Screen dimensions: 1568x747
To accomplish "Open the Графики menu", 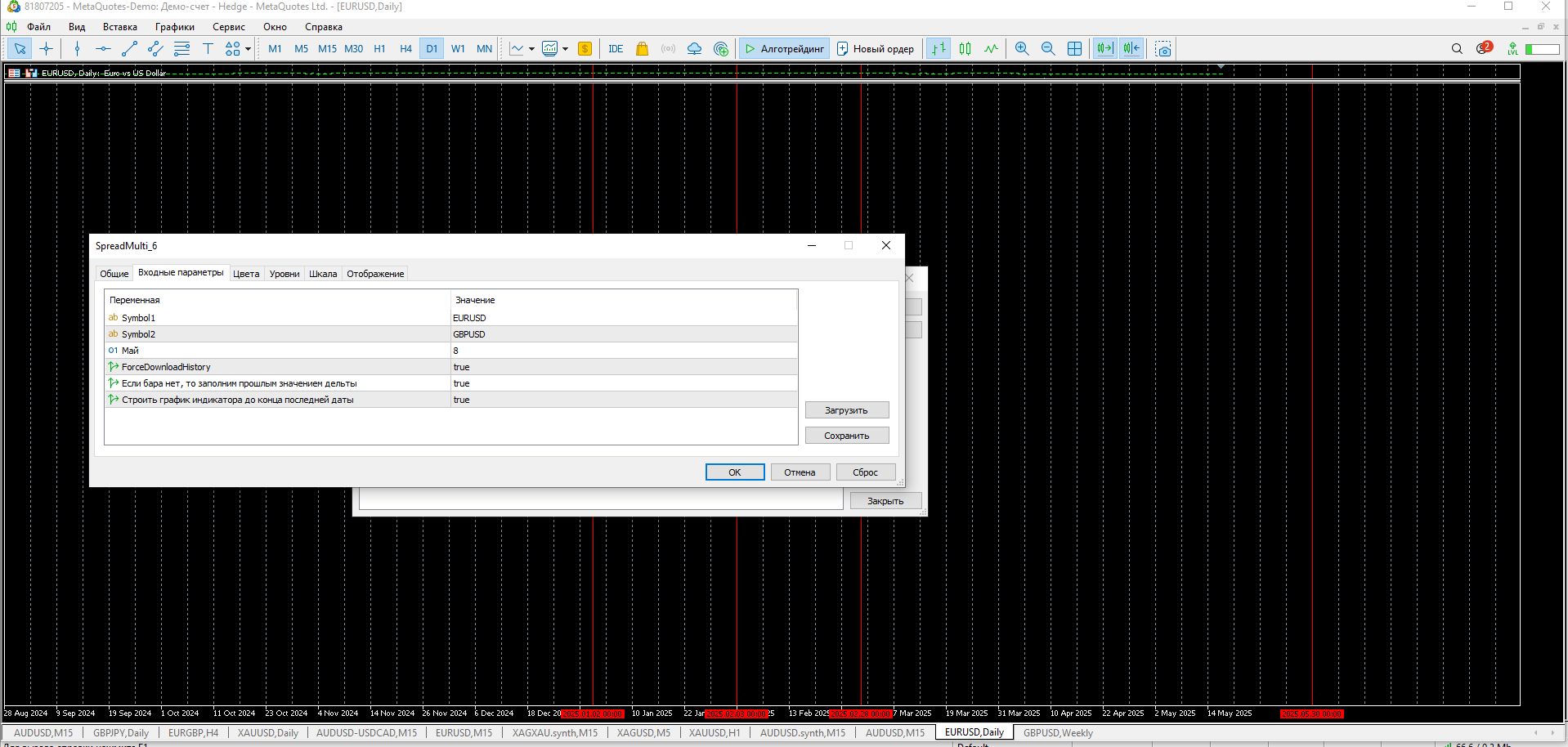I will pos(175,27).
